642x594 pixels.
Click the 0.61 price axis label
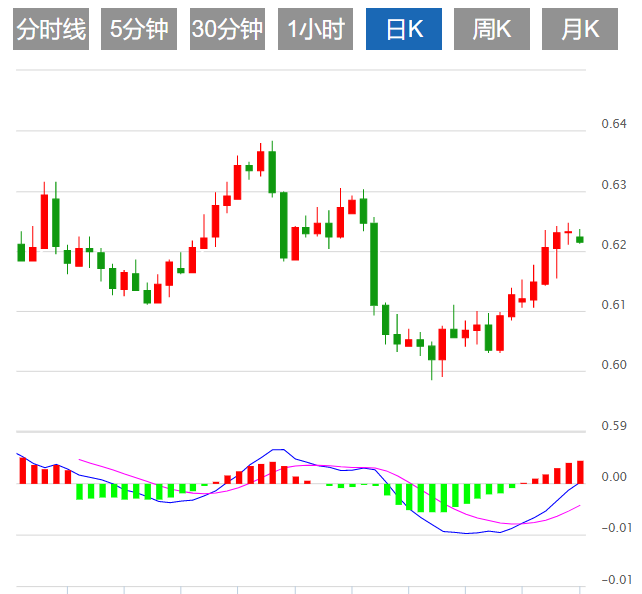point(613,305)
